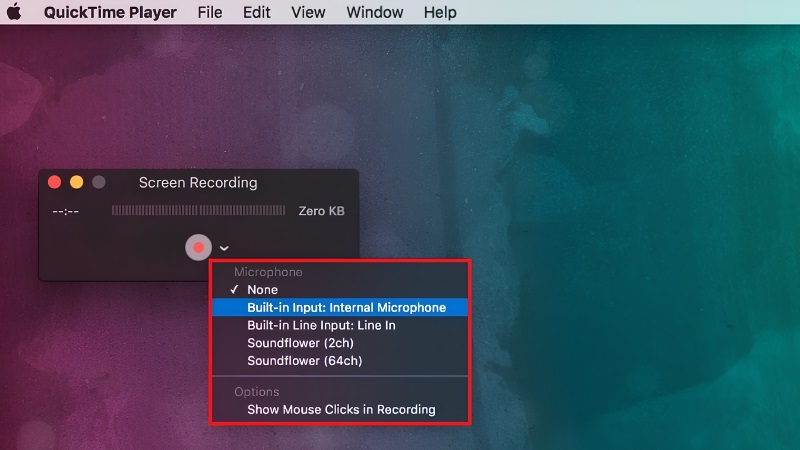Click the audio level meter bar
The image size is (800, 450).
tap(198, 210)
